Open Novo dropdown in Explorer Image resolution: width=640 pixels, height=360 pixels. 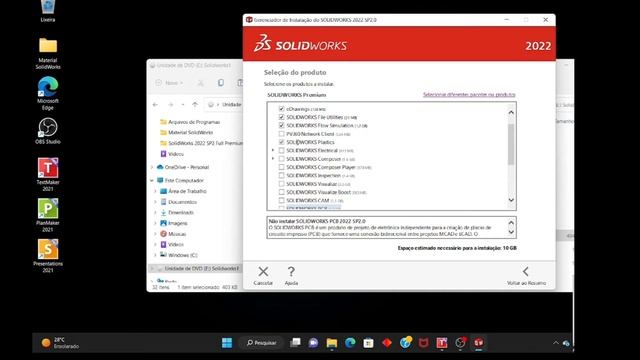pyautogui.click(x=169, y=83)
